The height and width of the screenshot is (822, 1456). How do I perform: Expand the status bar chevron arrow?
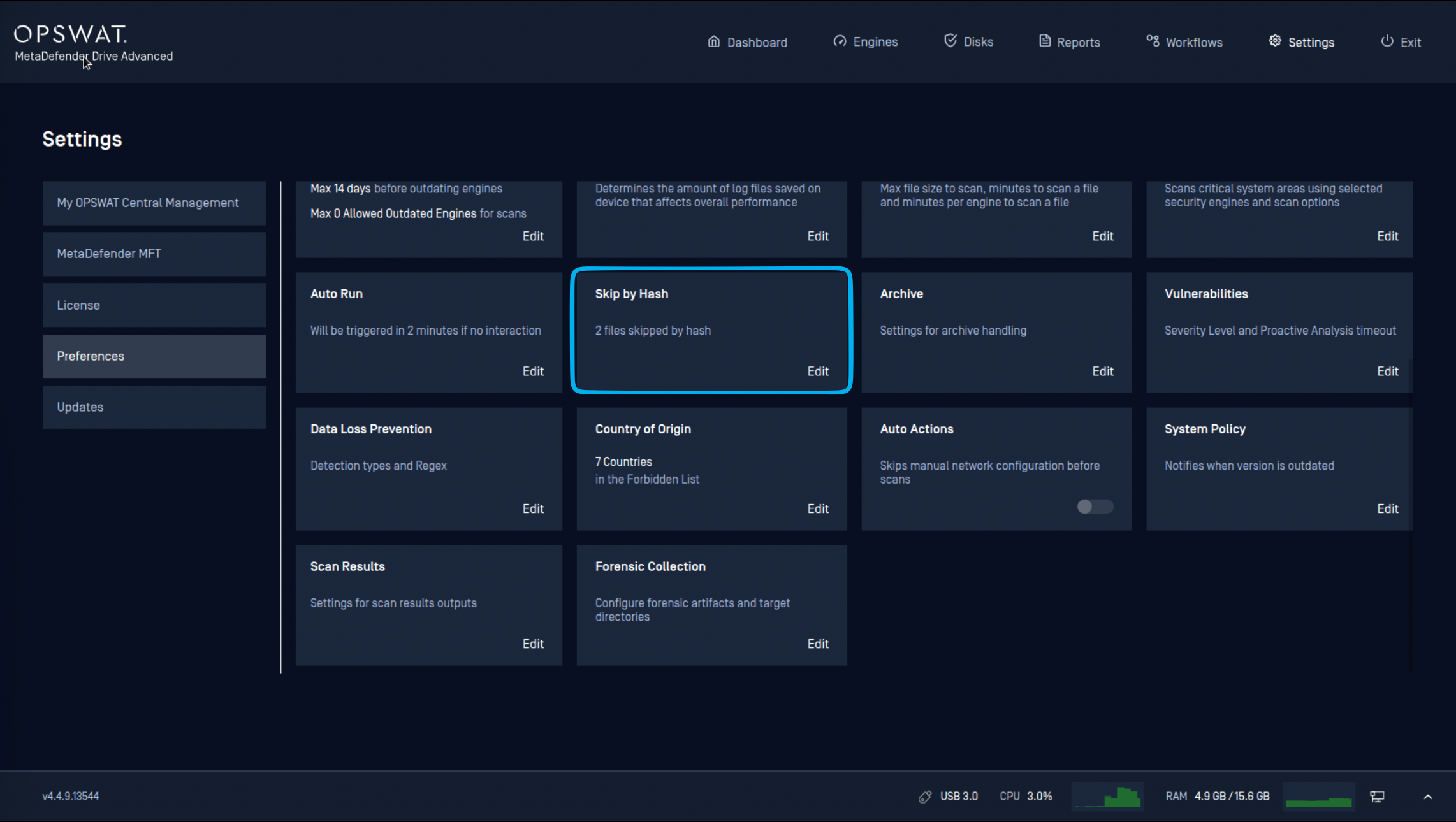tap(1428, 797)
